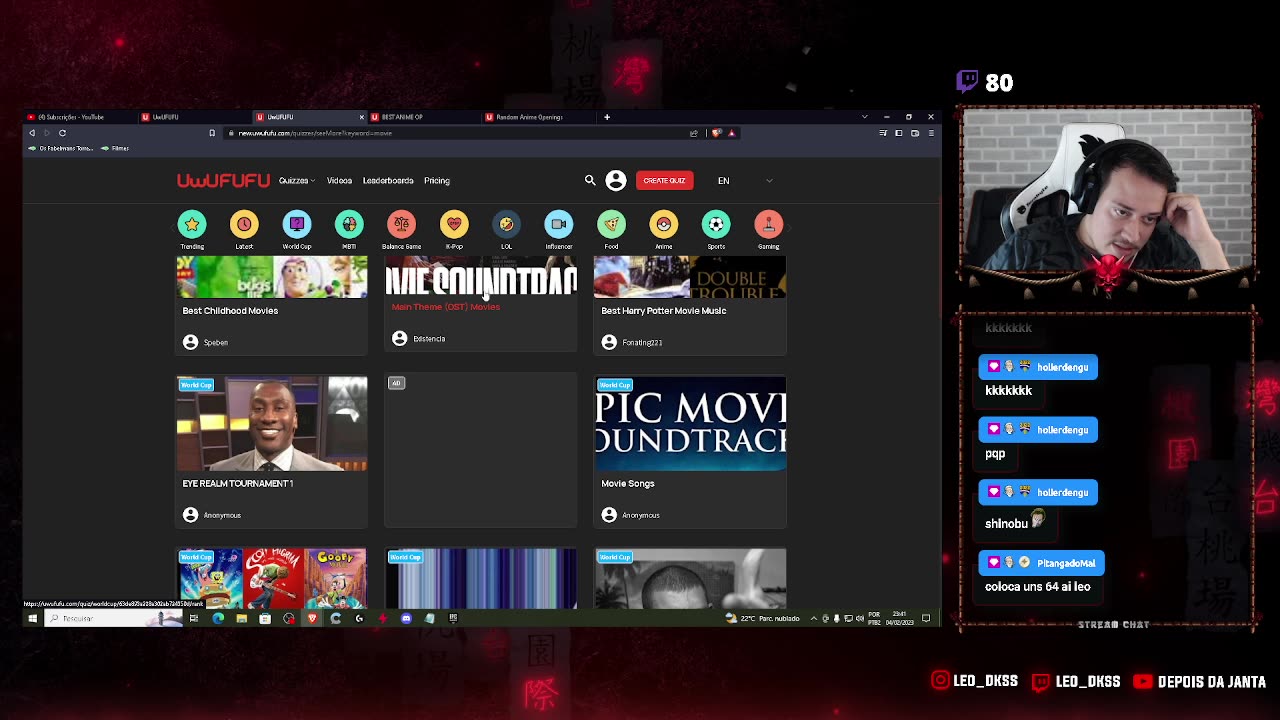Click the Windows taskbar Pesquisar search box
Image resolution: width=1280 pixels, height=720 pixels.
(x=112, y=618)
